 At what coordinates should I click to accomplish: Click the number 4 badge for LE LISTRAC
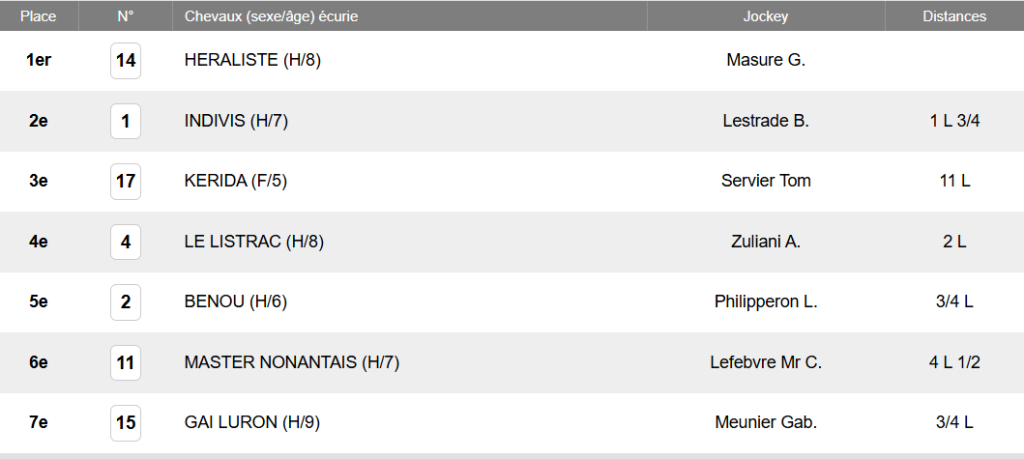pyautogui.click(x=125, y=242)
